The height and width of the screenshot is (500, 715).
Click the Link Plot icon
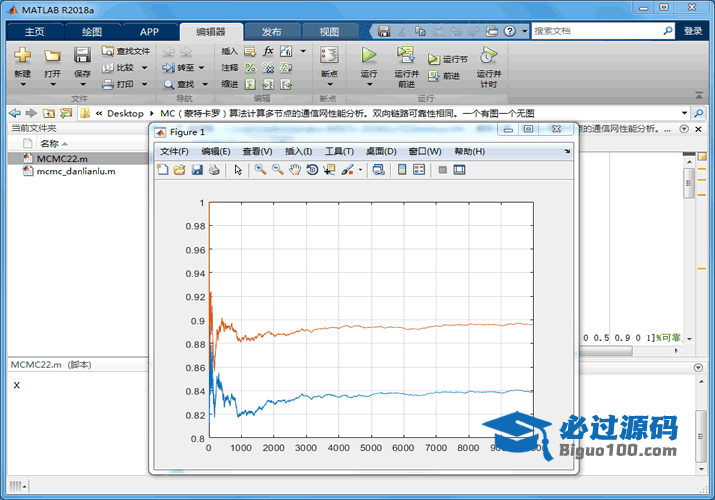click(378, 170)
